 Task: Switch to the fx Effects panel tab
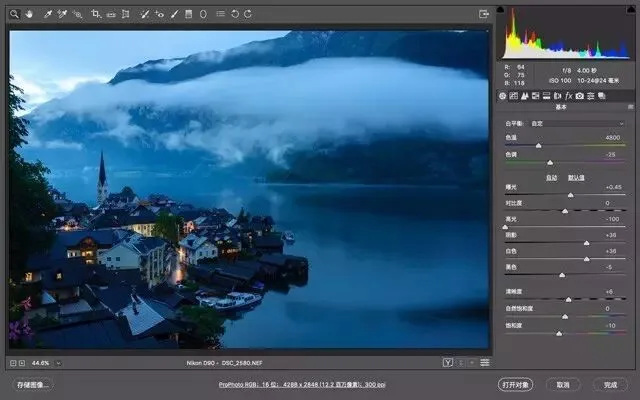pos(569,96)
